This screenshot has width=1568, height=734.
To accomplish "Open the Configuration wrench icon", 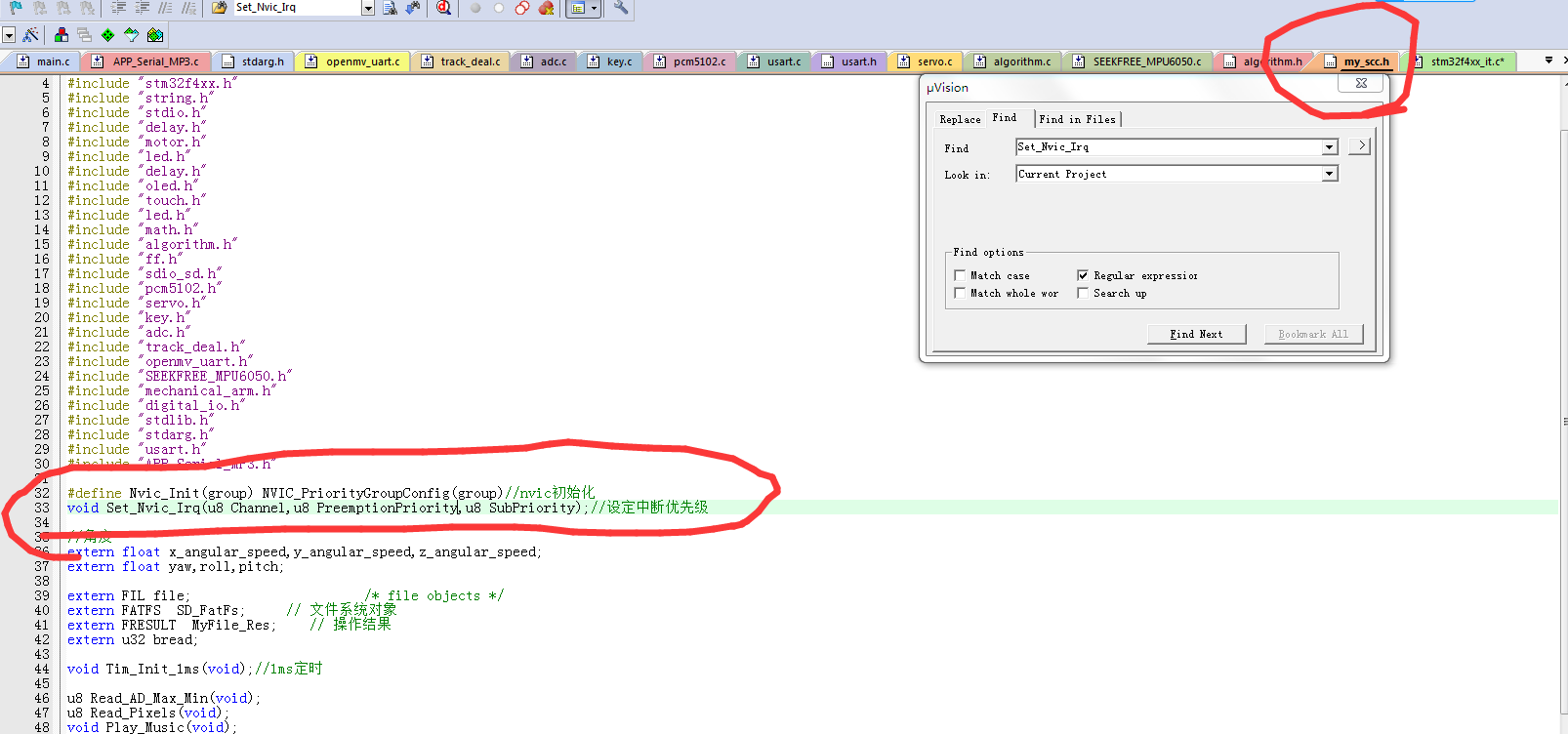I will coord(621,8).
